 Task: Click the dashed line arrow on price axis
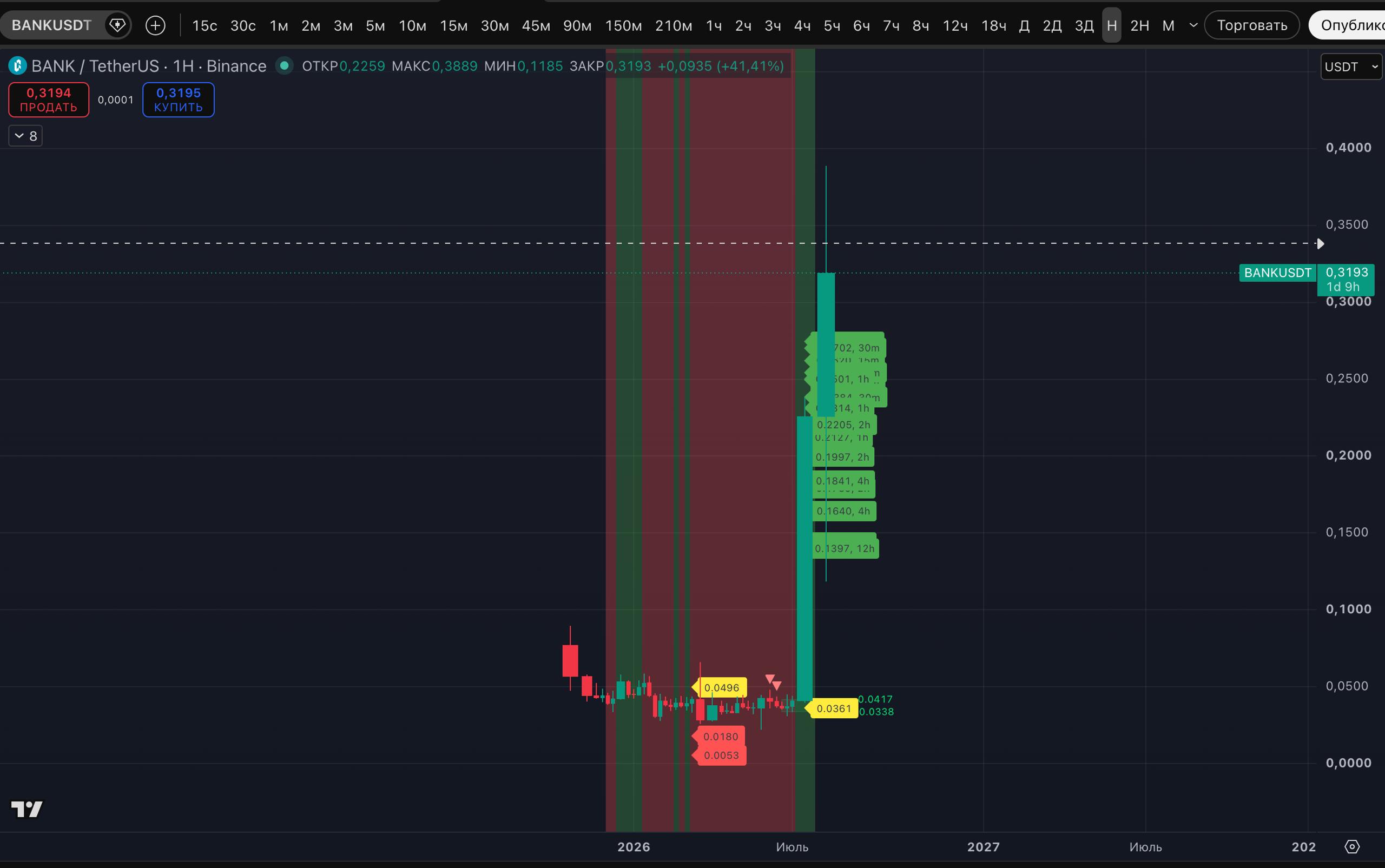1320,243
